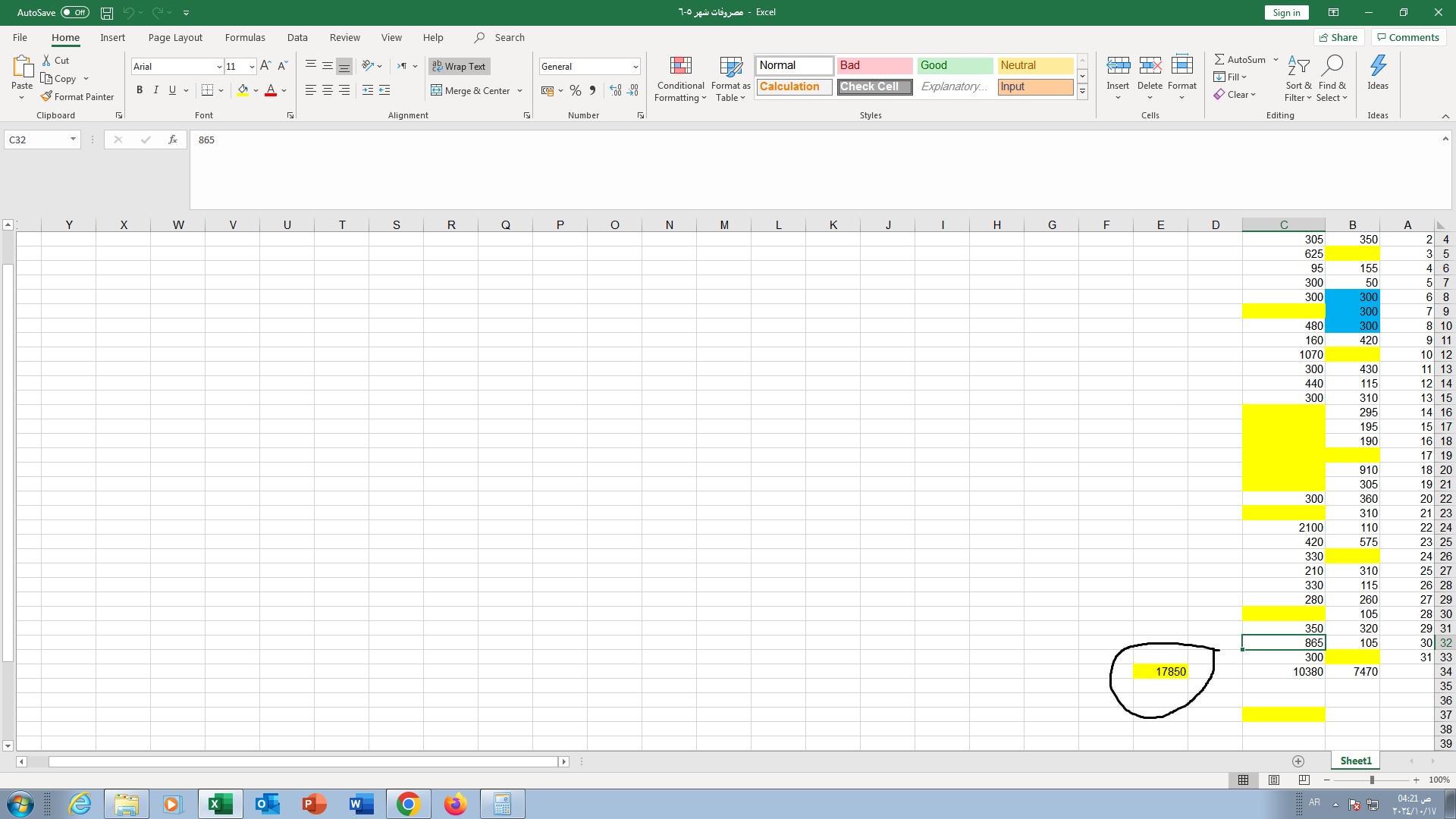The height and width of the screenshot is (819, 1456).
Task: Click the zoom slider handle
Action: tap(1372, 780)
